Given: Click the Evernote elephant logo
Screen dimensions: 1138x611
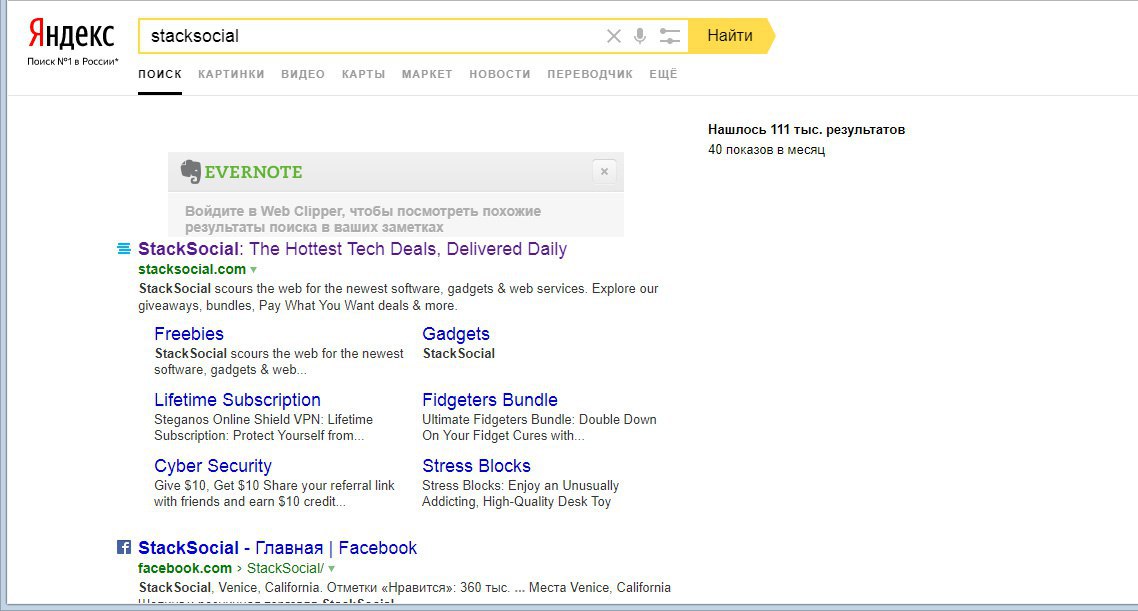Looking at the screenshot, I should click(191, 172).
